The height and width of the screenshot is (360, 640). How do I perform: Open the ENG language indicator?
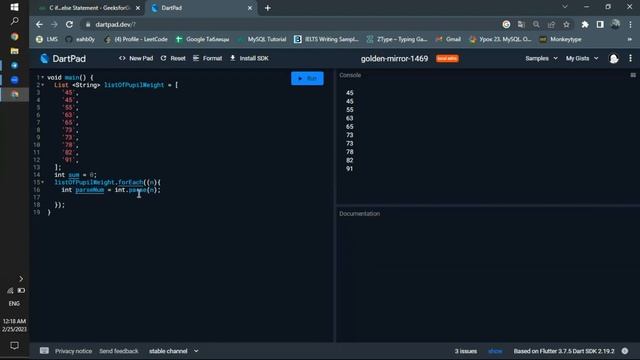click(14, 304)
